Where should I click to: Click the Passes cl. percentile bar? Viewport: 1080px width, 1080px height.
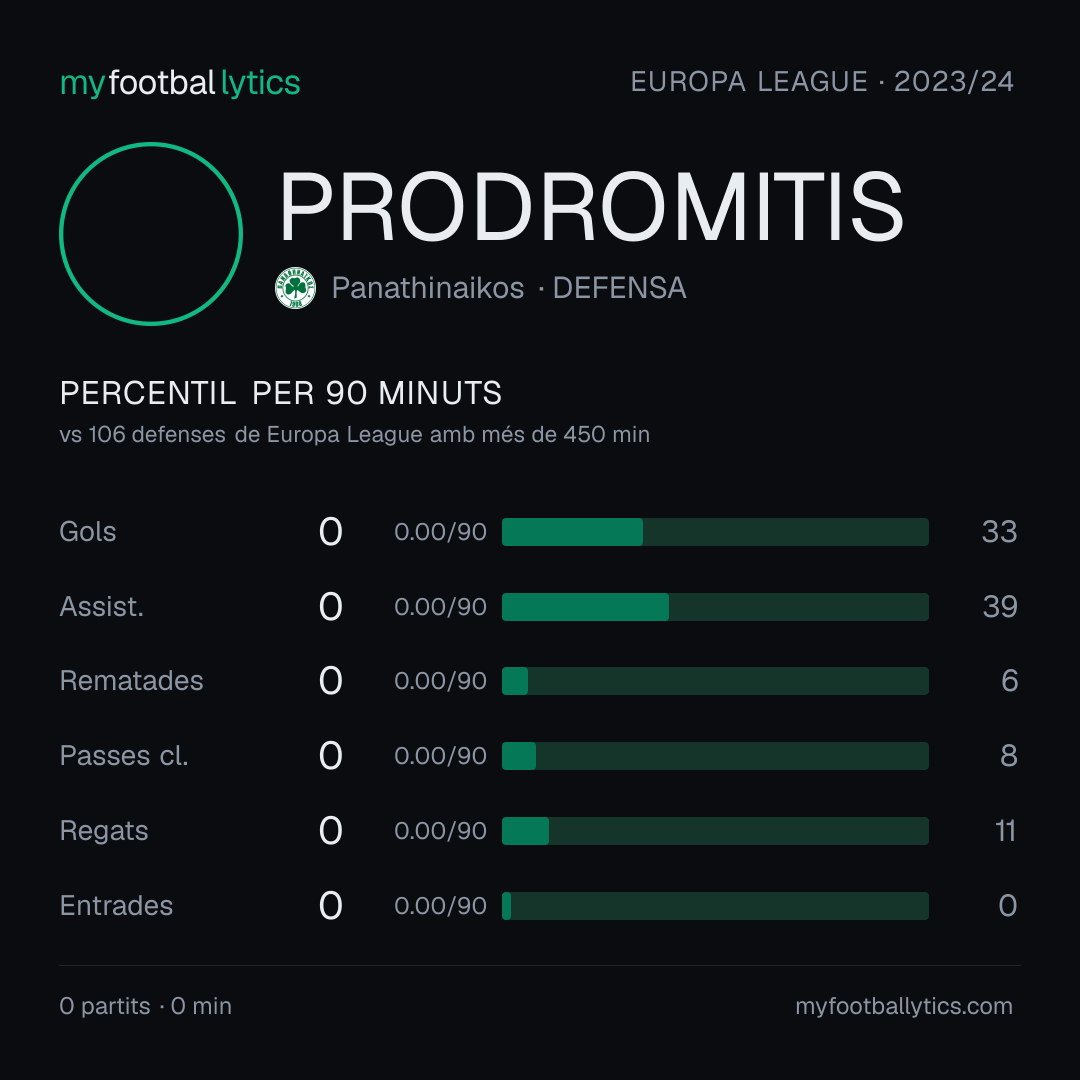(x=715, y=756)
